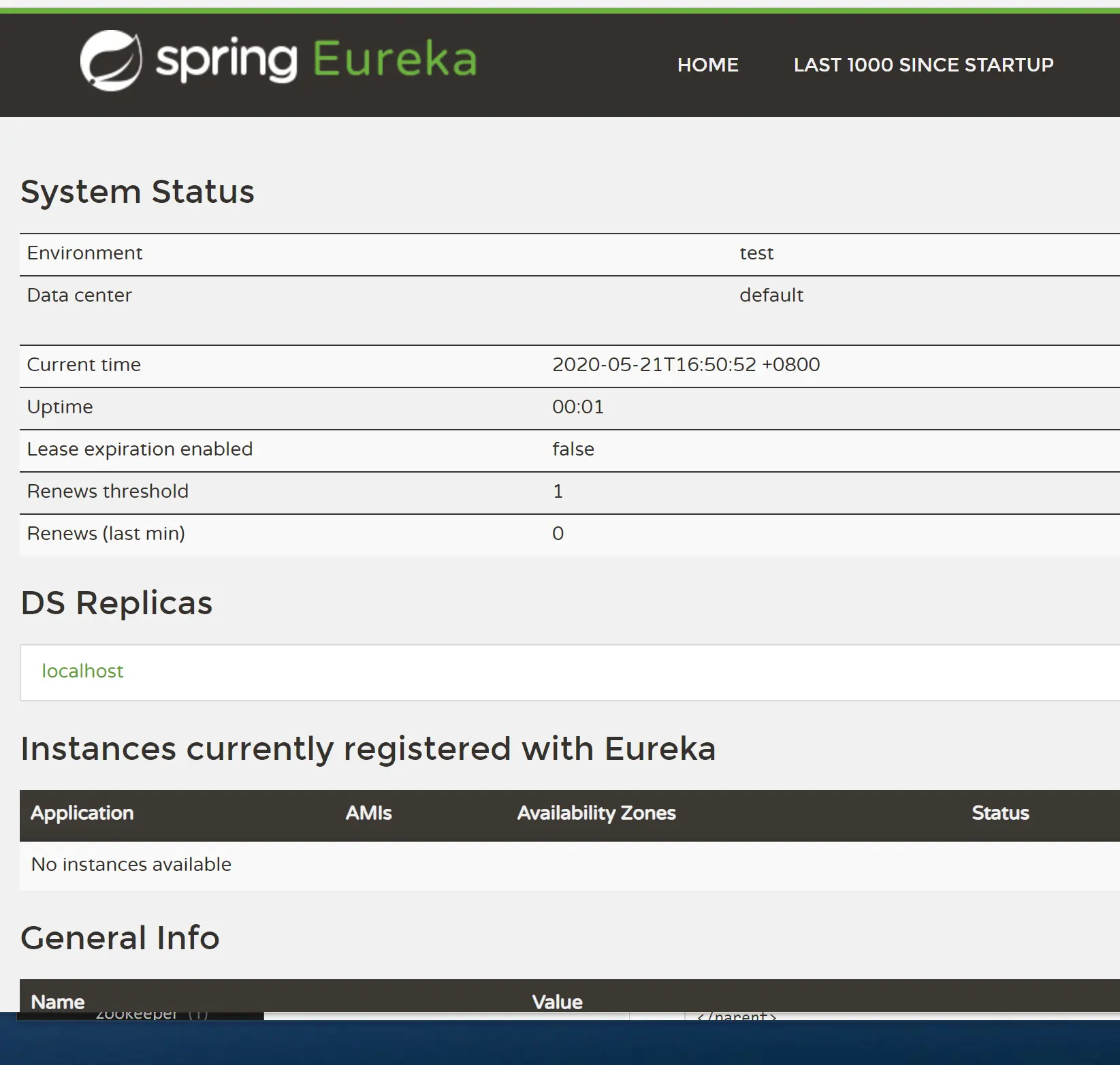Select the Availability Zones column header
The width and height of the screenshot is (1120, 1065).
click(x=596, y=813)
